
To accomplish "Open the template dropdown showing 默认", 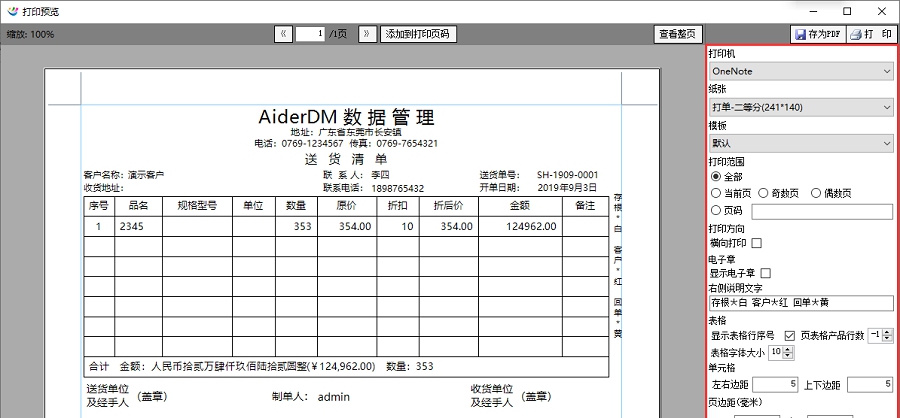I will click(x=801, y=143).
